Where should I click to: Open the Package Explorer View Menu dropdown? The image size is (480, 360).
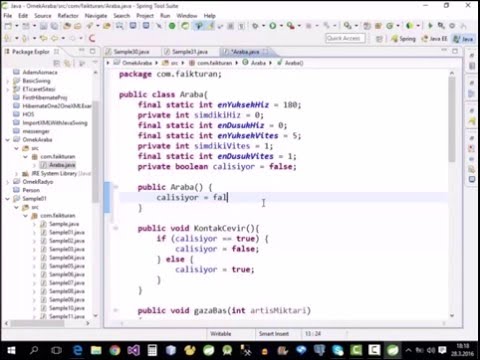pyautogui.click(x=95, y=63)
